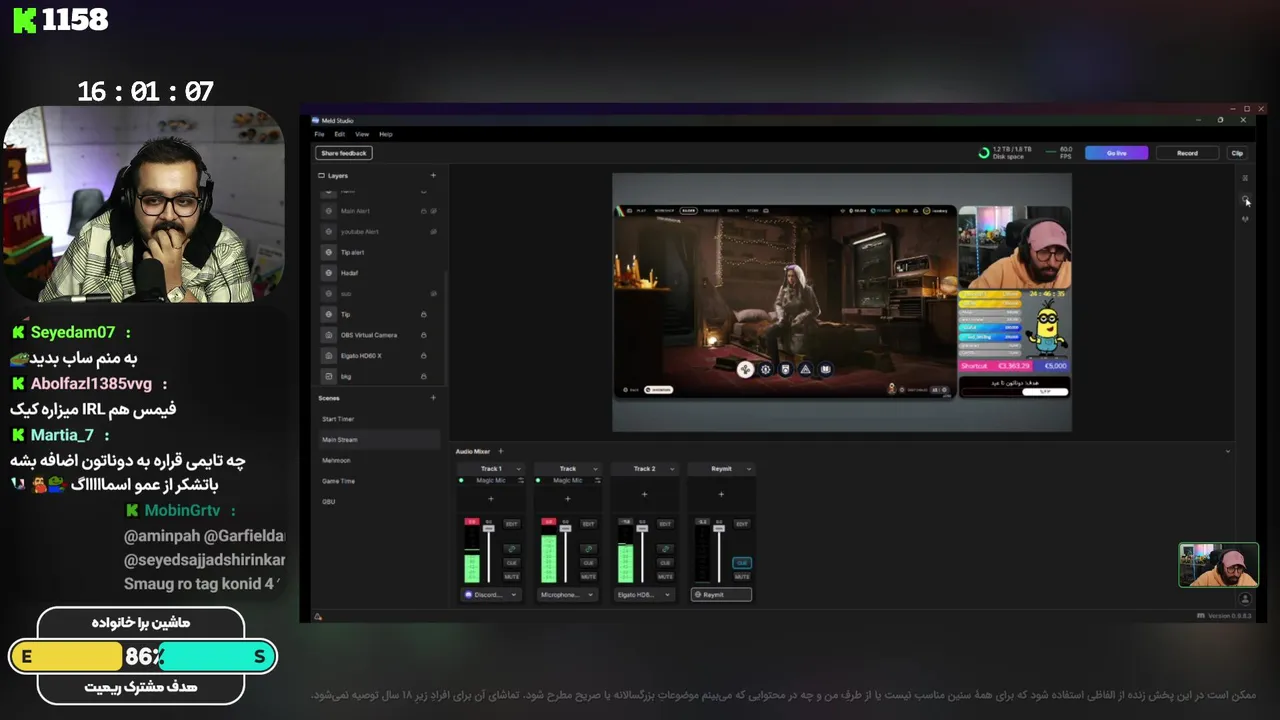Show the hidden Main Alert layer

433,211
